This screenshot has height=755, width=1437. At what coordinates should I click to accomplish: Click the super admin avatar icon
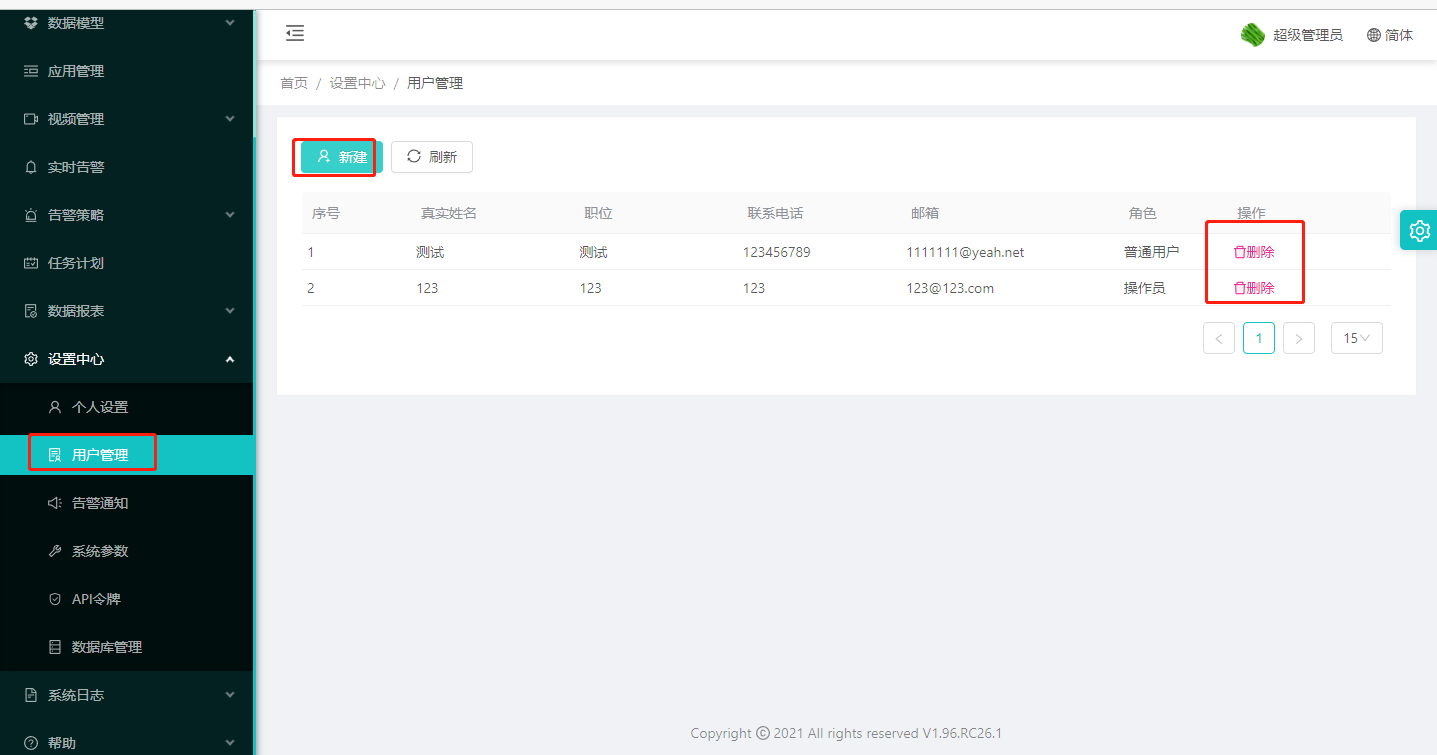tap(1253, 35)
